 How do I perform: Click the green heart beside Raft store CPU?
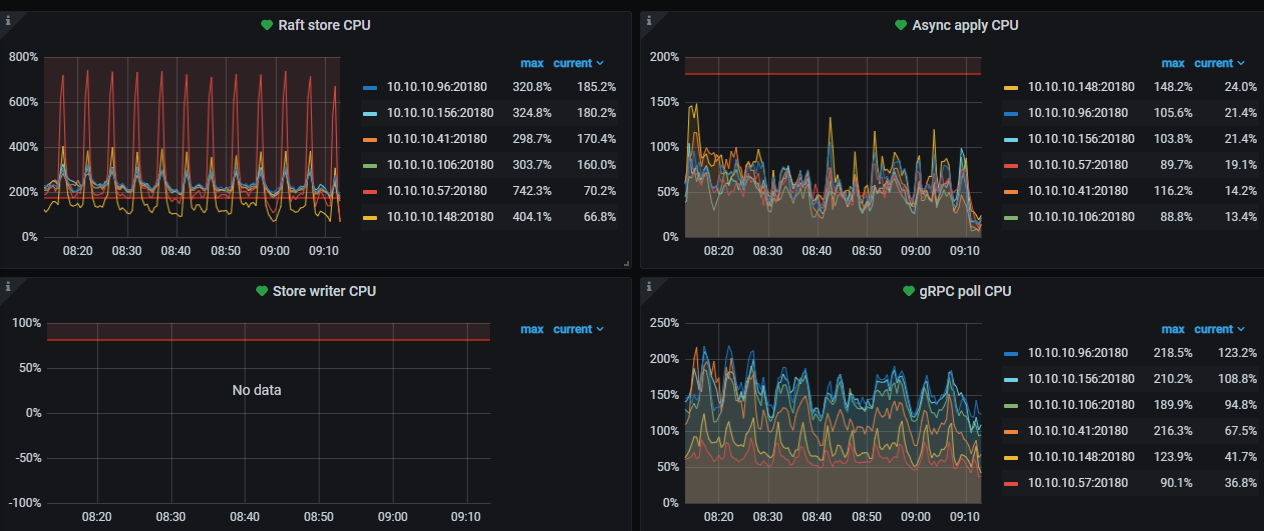266,25
